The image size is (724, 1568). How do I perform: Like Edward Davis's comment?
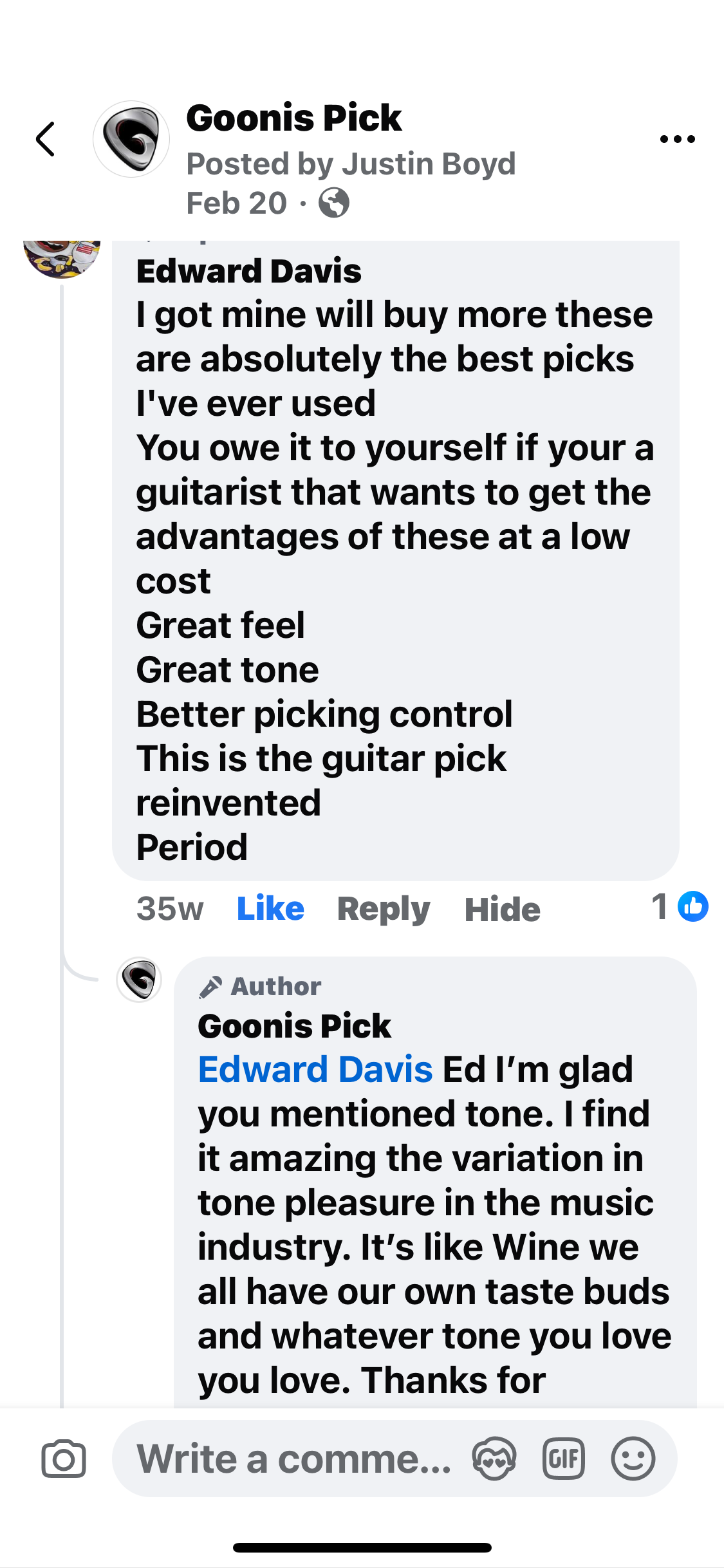point(270,909)
